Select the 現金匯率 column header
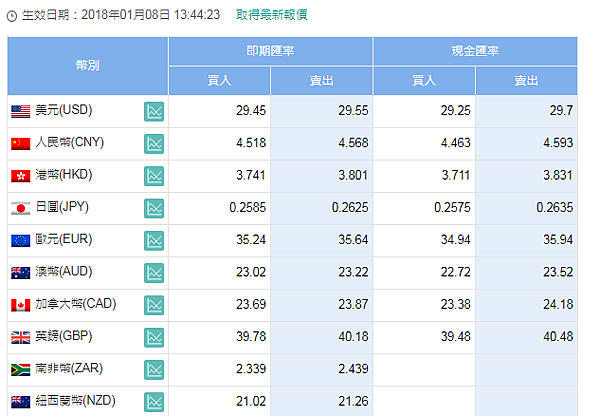 pos(475,51)
